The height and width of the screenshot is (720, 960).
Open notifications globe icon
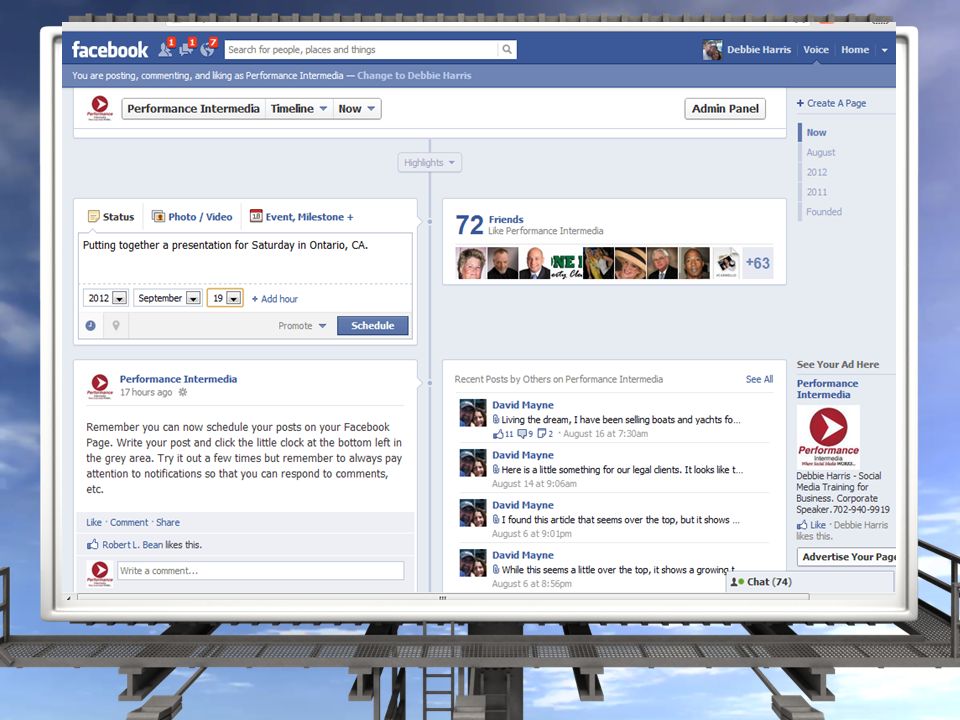208,49
